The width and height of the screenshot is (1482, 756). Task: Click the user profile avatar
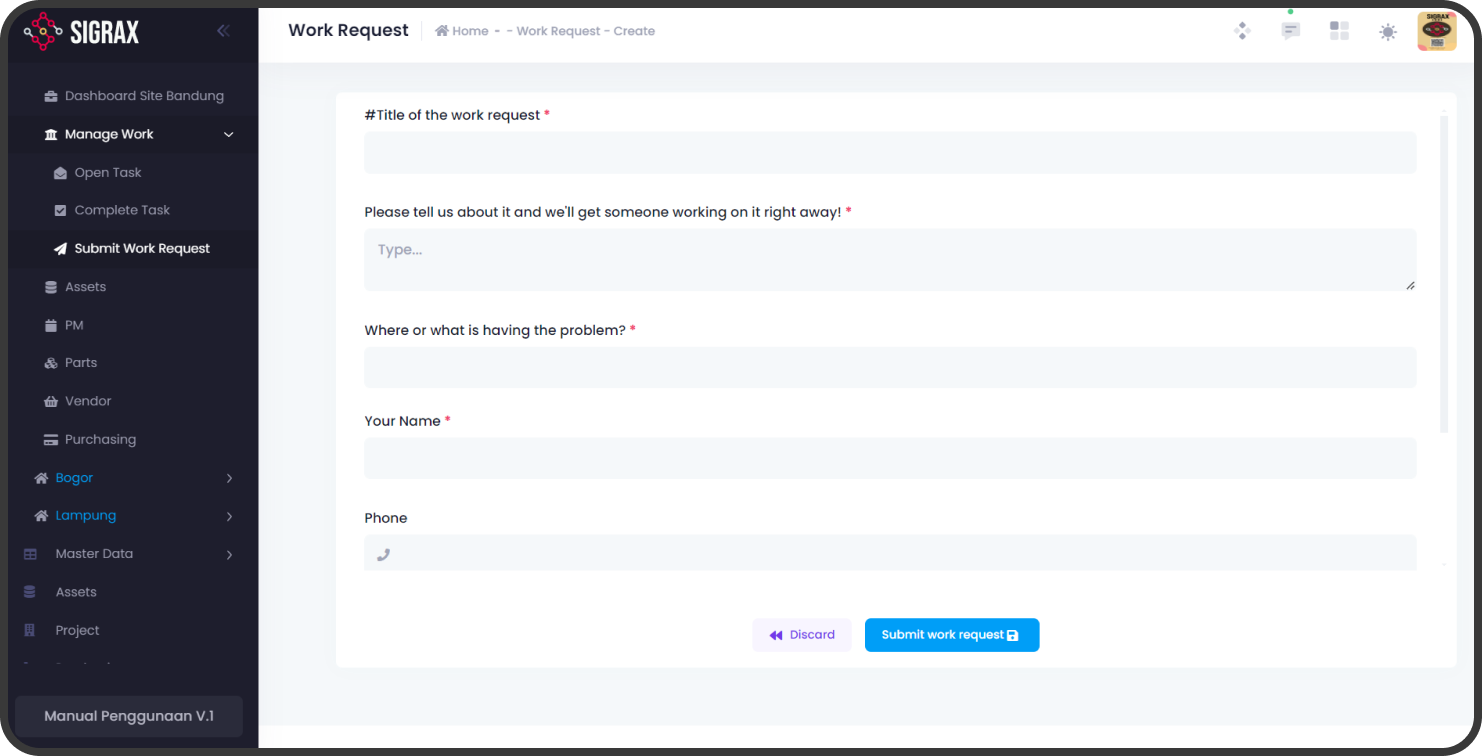click(1436, 31)
